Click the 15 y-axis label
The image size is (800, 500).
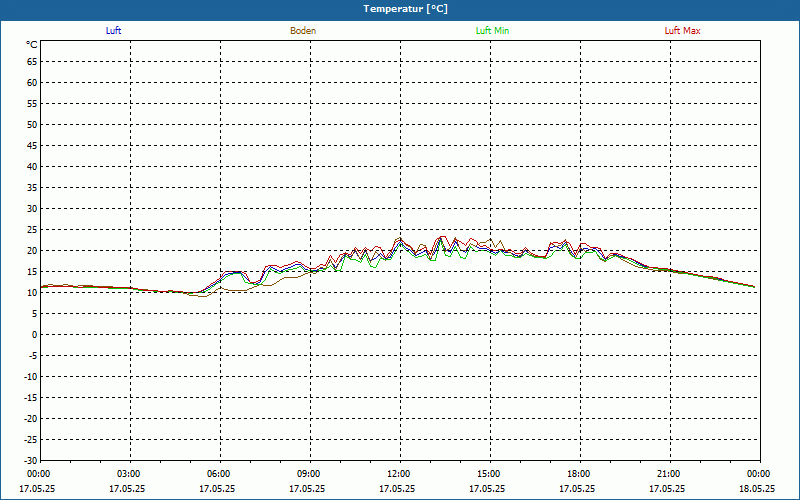tap(32, 271)
